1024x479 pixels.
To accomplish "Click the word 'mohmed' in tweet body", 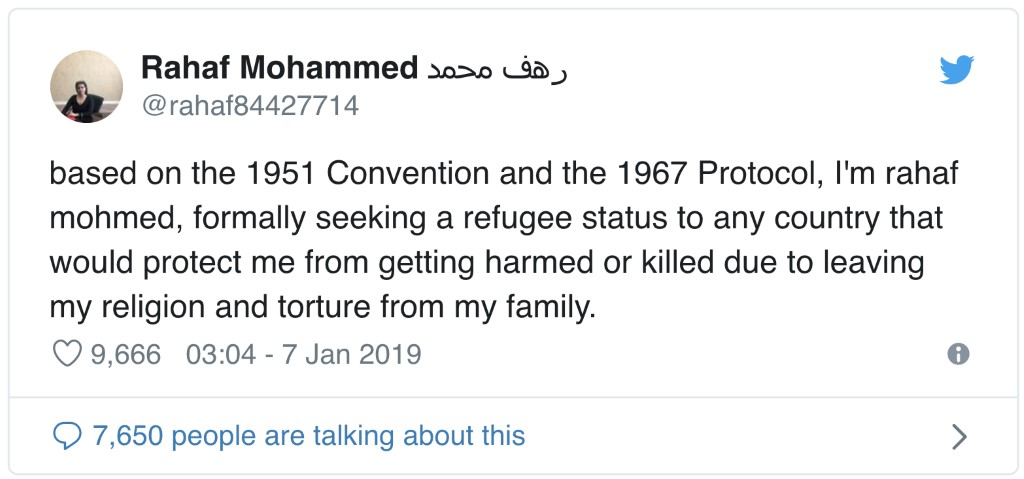I will tap(114, 218).
